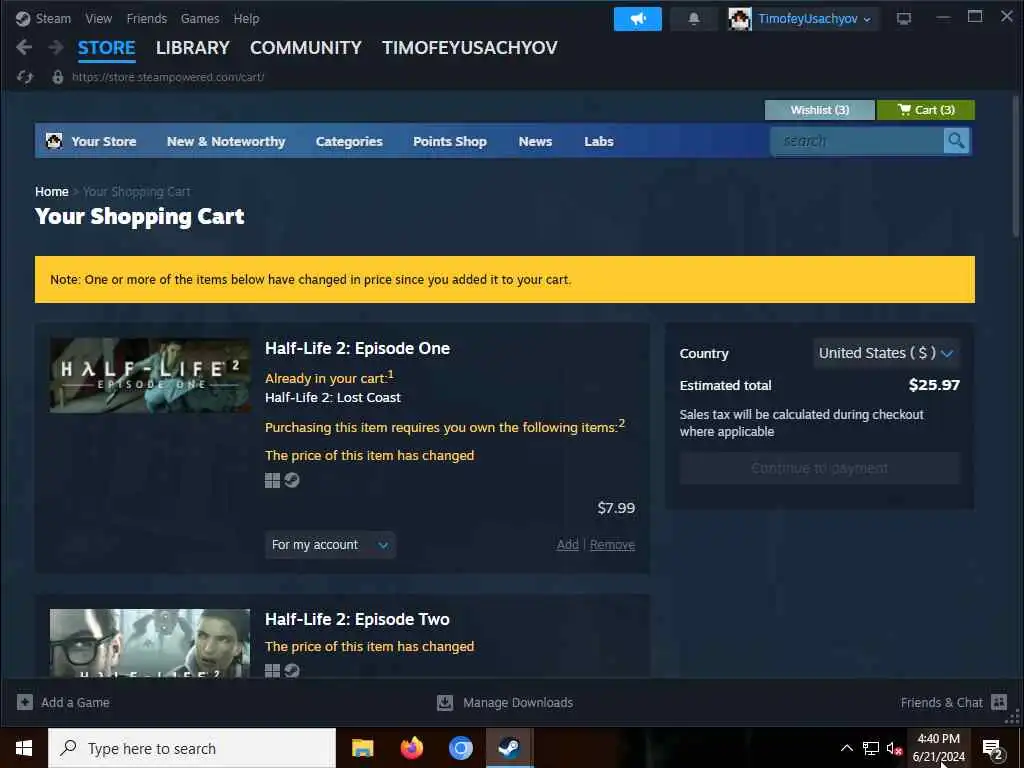
Task: Launch File Explorer from taskbar
Action: (362, 748)
